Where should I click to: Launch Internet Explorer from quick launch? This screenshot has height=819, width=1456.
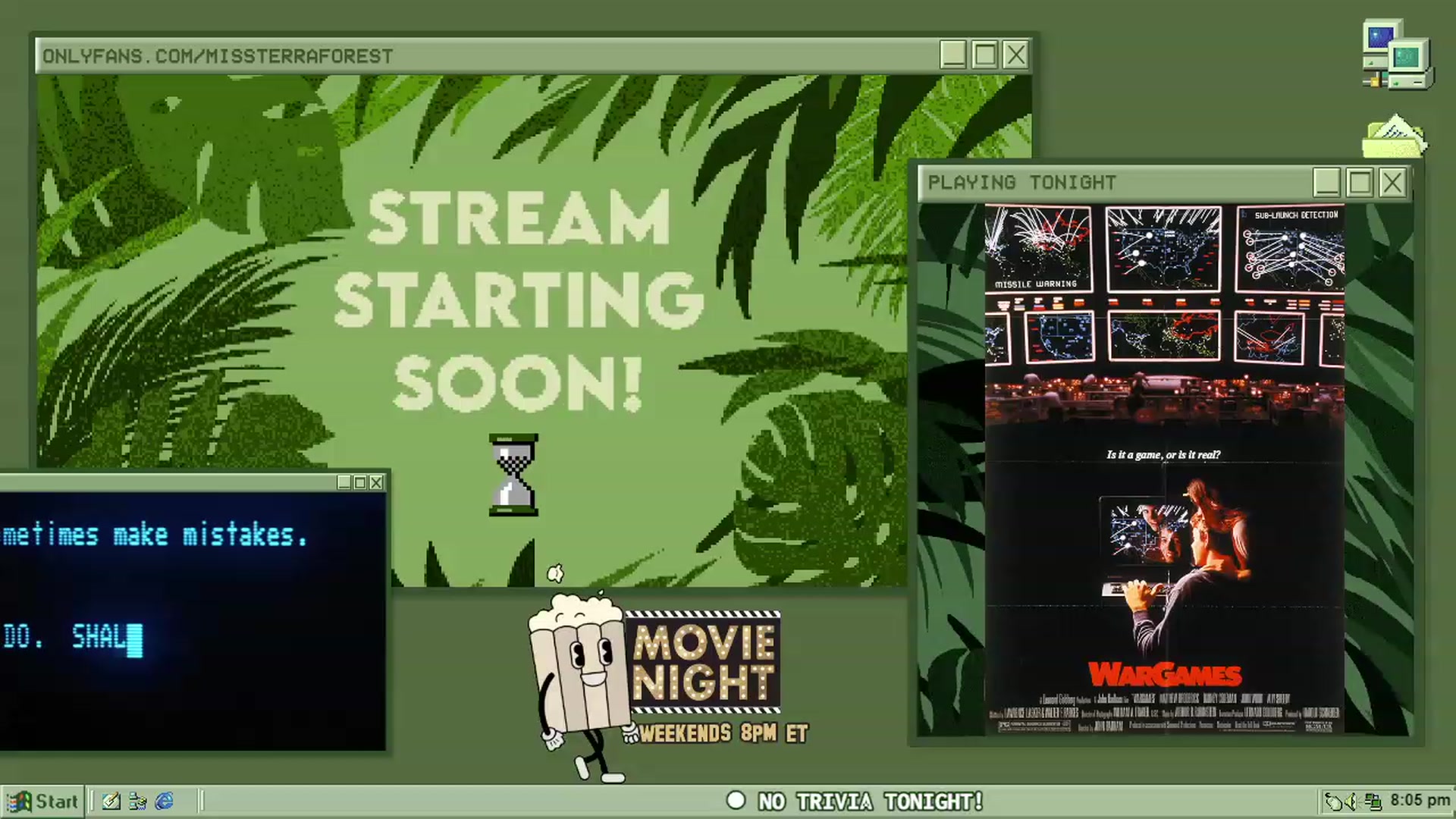click(165, 801)
